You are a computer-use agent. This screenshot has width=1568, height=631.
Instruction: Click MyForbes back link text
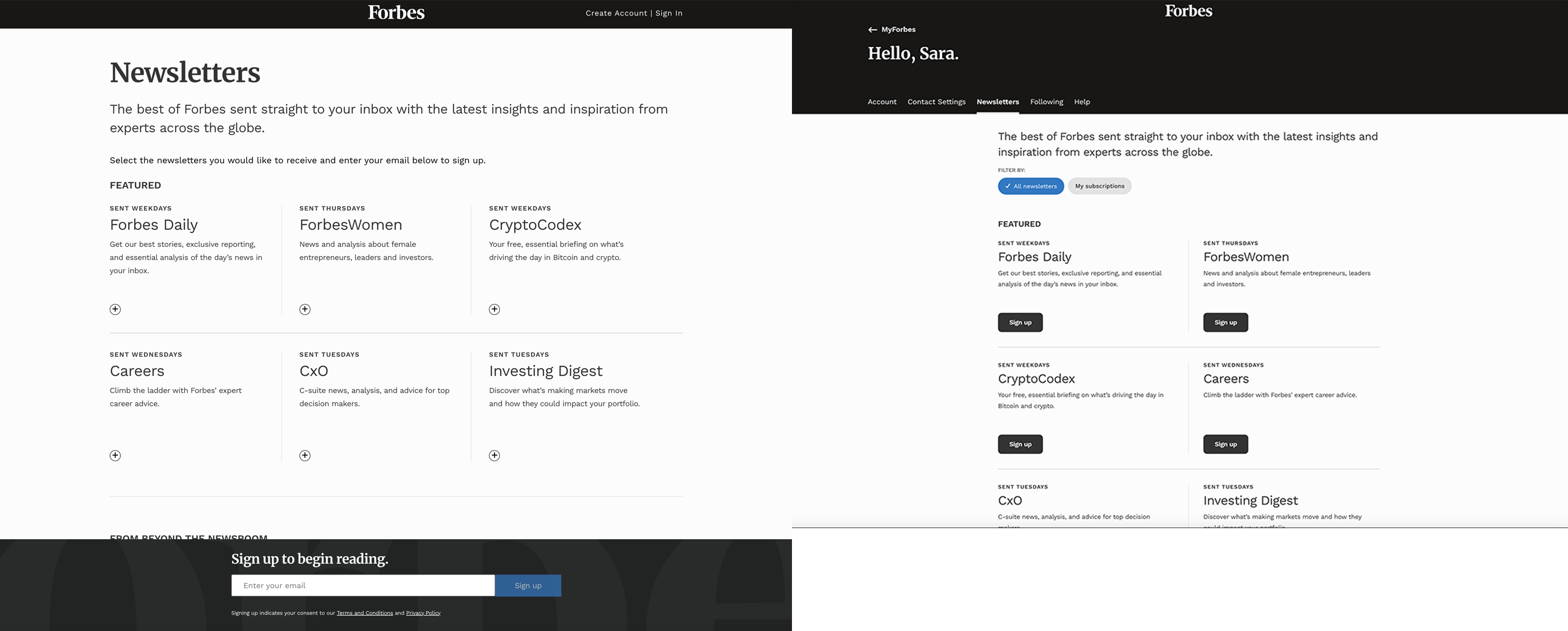[898, 29]
